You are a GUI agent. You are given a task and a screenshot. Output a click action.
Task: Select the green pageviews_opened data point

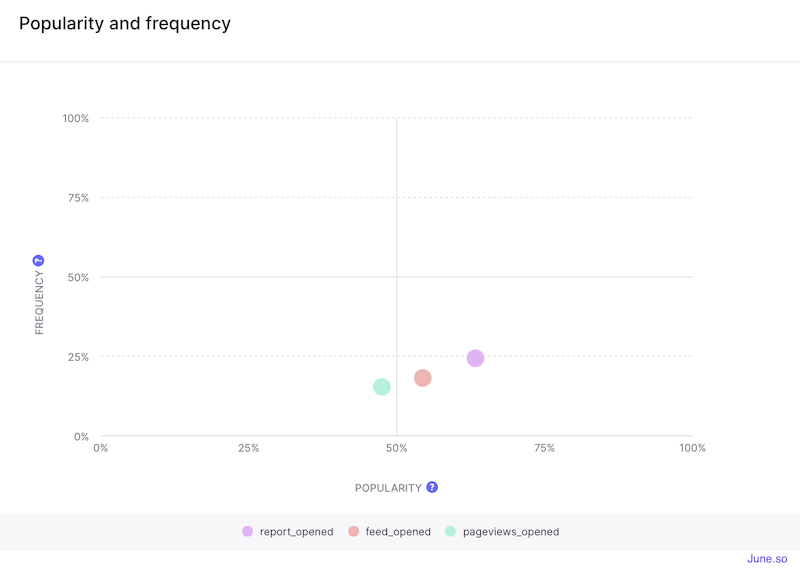[382, 387]
